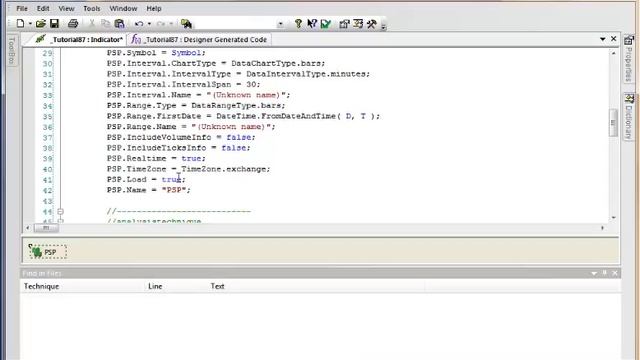Create a new document with New icon

click(x=20, y=24)
